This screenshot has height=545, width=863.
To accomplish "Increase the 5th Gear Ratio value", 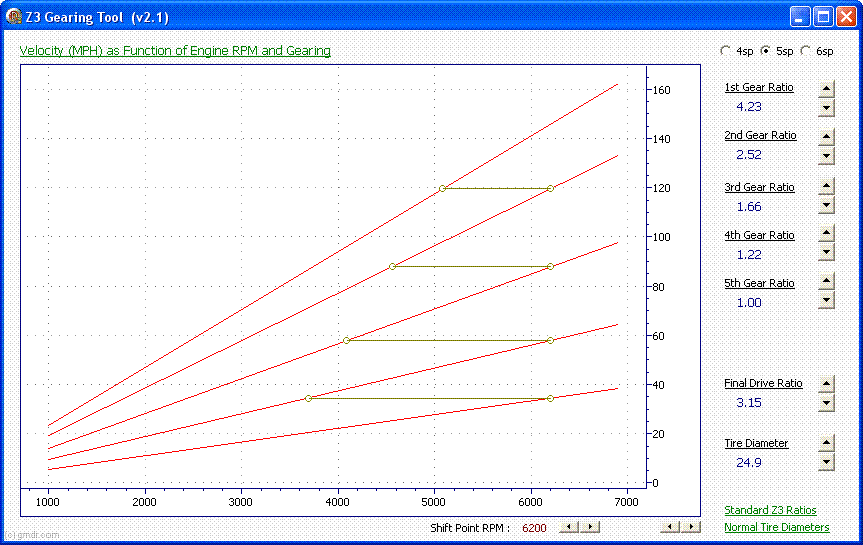I will pyautogui.click(x=826, y=282).
